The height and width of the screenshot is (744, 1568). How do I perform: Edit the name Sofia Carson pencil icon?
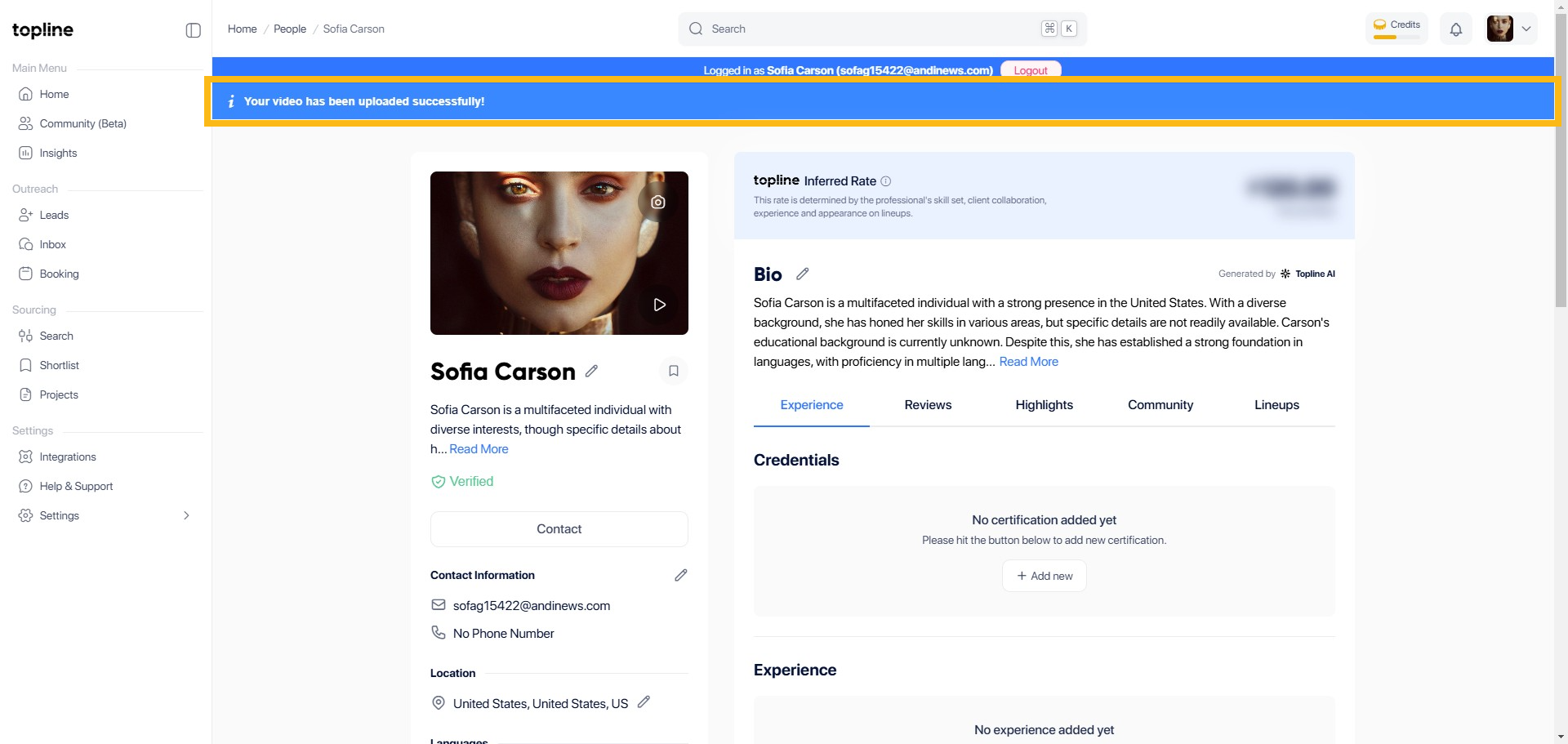(x=591, y=371)
